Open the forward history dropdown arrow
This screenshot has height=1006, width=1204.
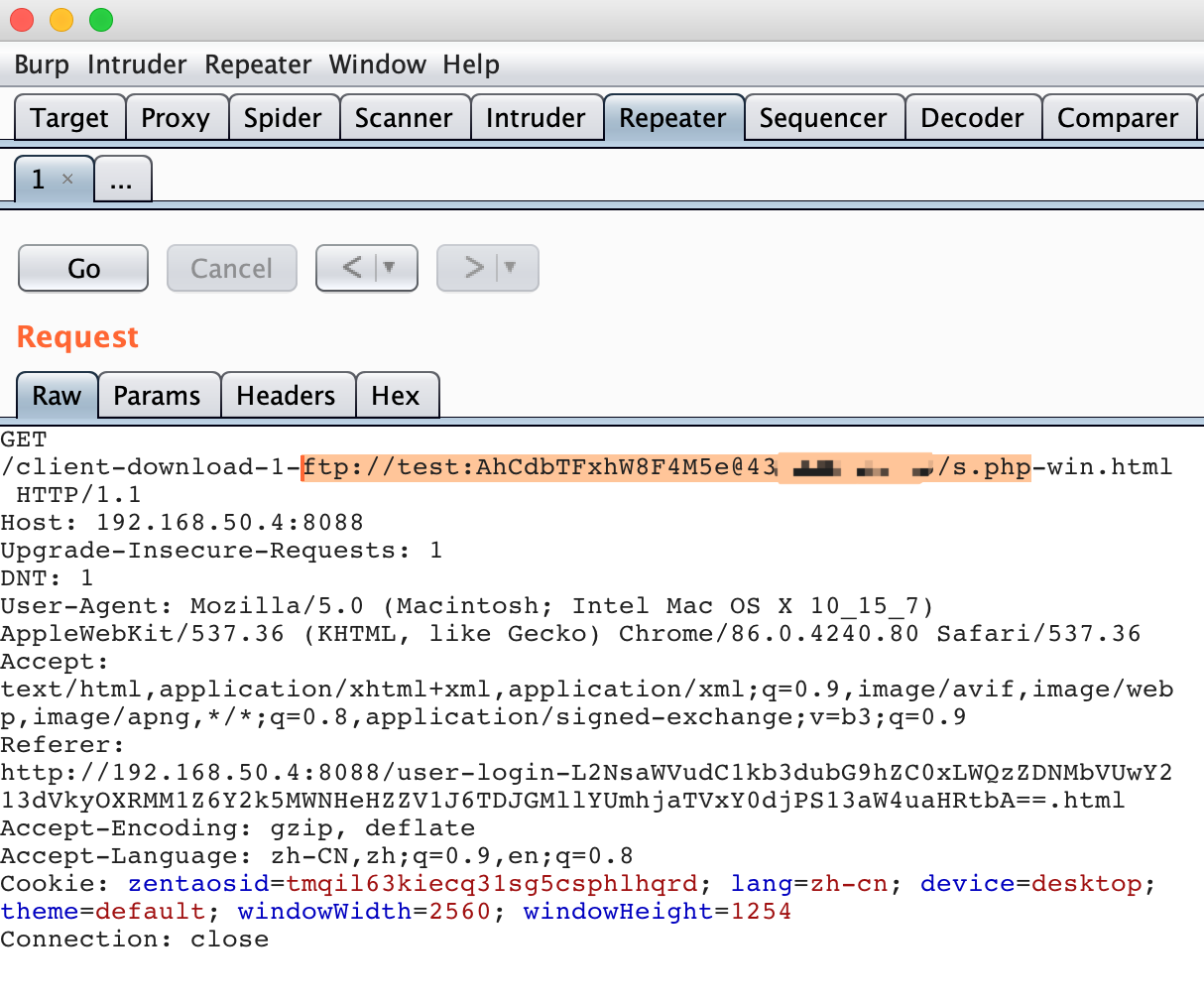[511, 268]
